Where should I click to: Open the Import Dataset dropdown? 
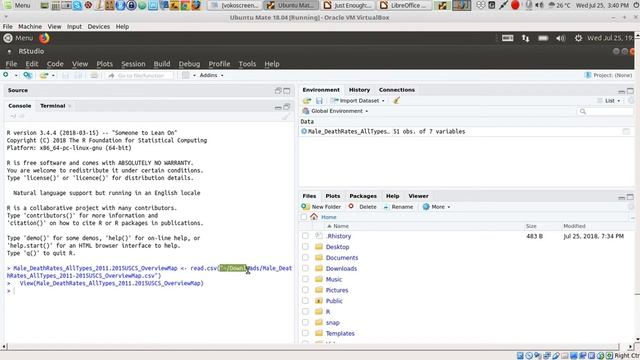(358, 100)
